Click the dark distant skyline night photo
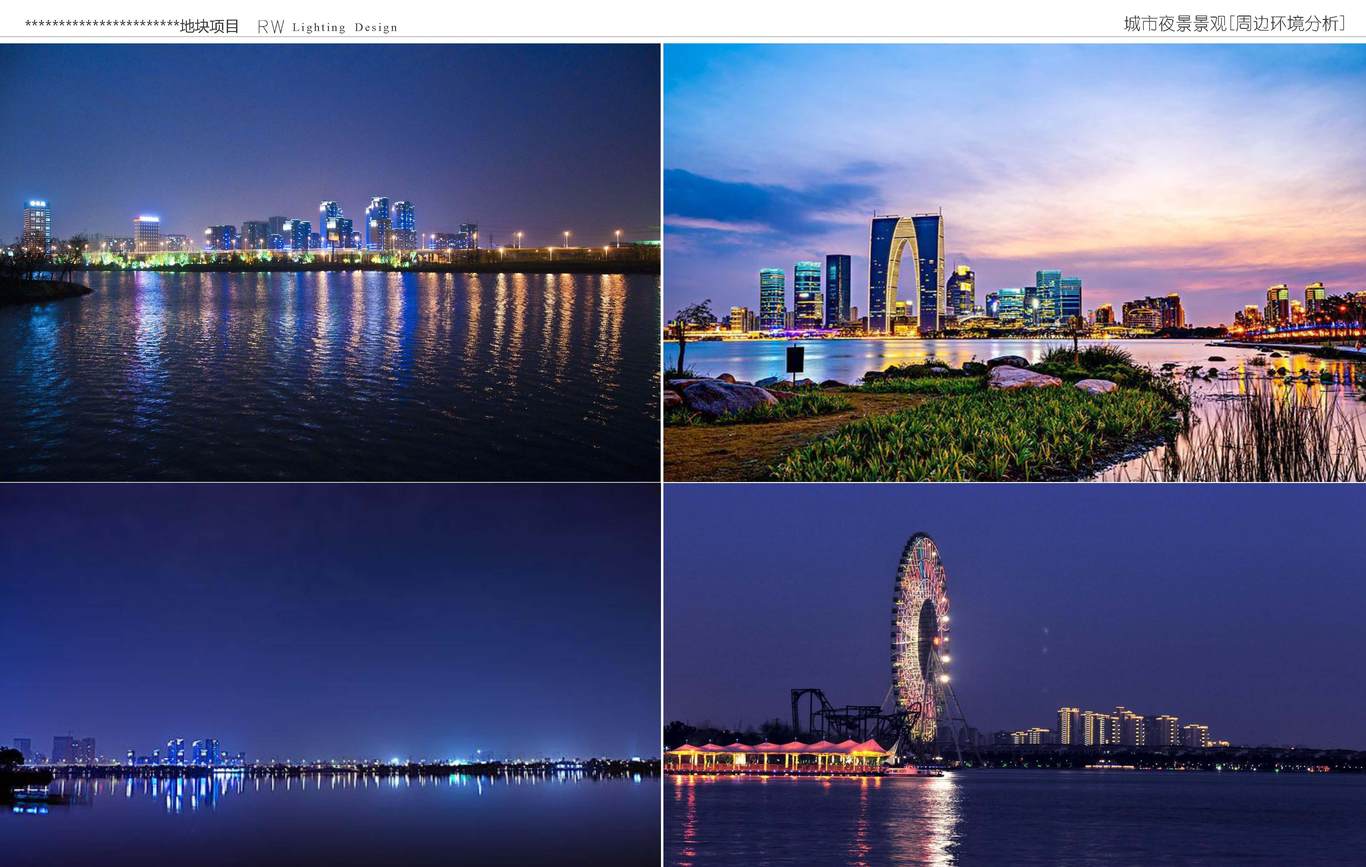 [x=330, y=675]
